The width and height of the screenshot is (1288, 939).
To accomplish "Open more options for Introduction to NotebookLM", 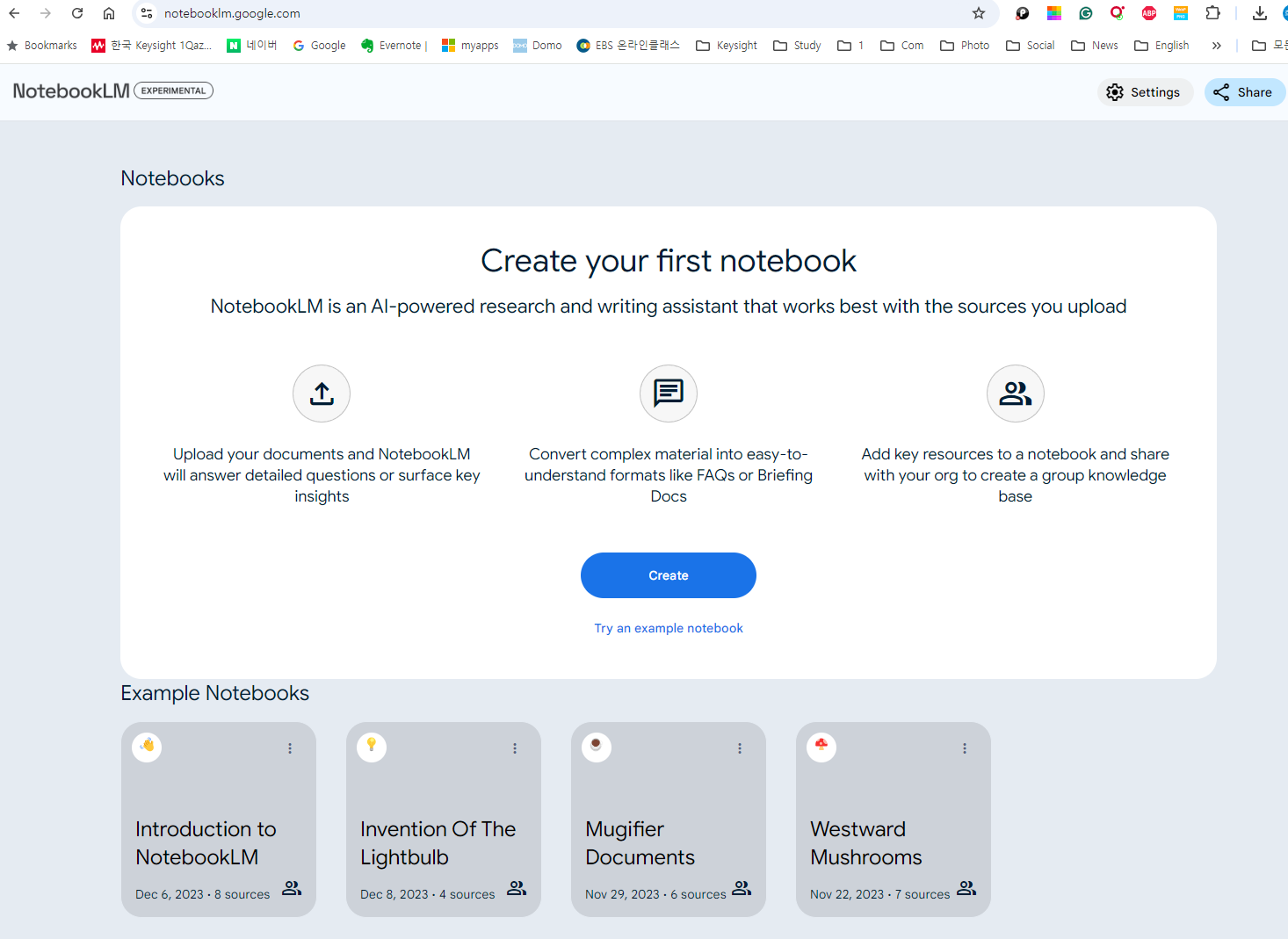I will pos(290,748).
